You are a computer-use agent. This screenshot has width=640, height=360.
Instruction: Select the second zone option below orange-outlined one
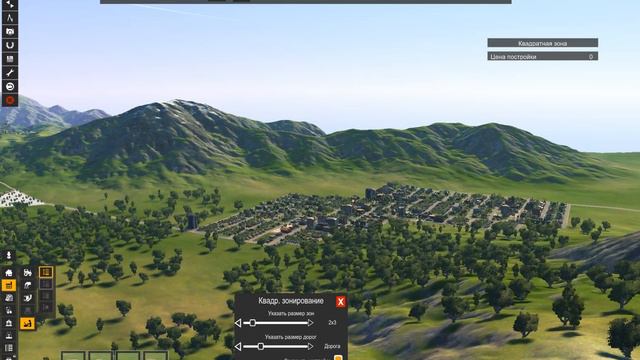46,284
